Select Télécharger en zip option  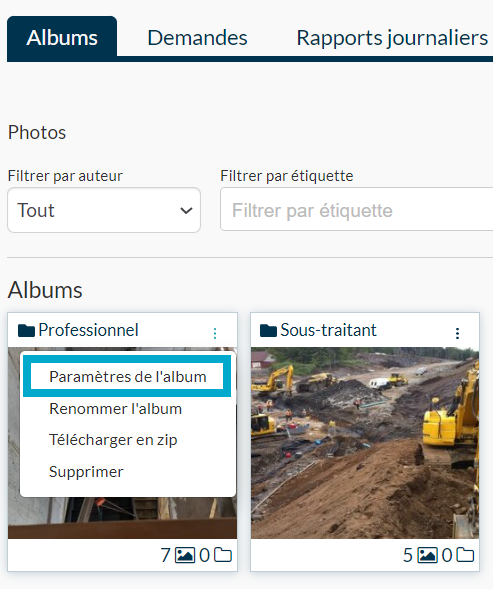click(x=113, y=440)
